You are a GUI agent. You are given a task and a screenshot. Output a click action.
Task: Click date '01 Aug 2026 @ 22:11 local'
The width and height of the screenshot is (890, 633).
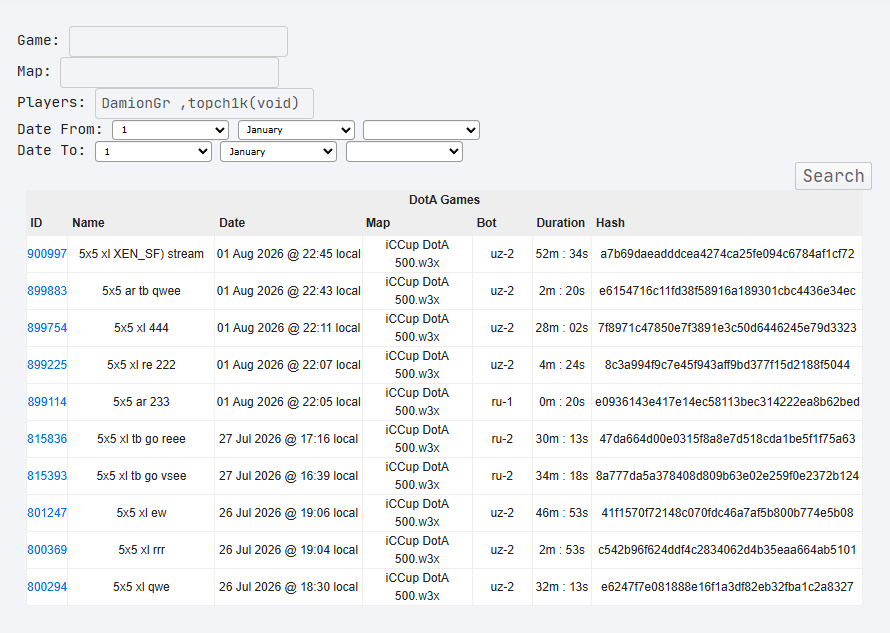click(x=288, y=328)
